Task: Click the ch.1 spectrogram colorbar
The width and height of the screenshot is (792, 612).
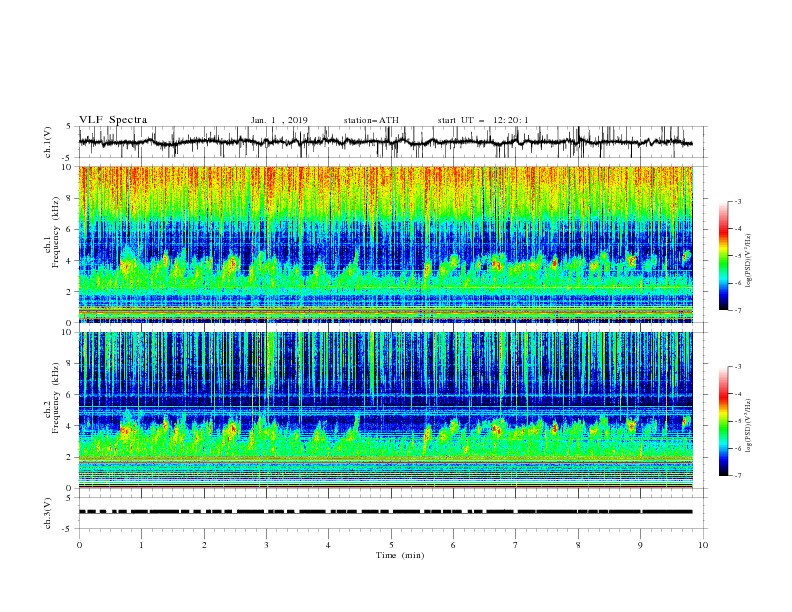Action: (x=723, y=256)
